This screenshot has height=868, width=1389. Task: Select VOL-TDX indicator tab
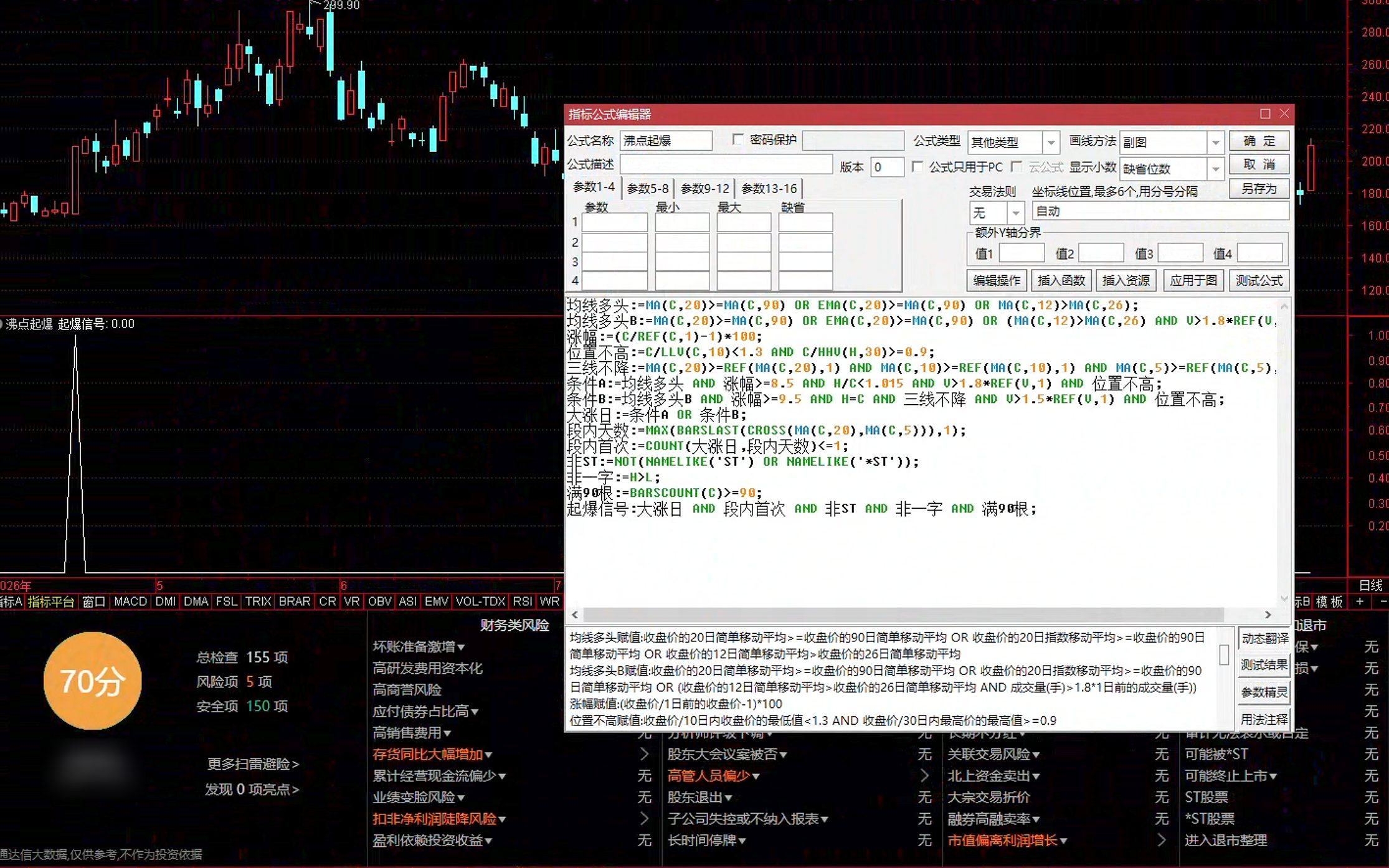pyautogui.click(x=480, y=601)
